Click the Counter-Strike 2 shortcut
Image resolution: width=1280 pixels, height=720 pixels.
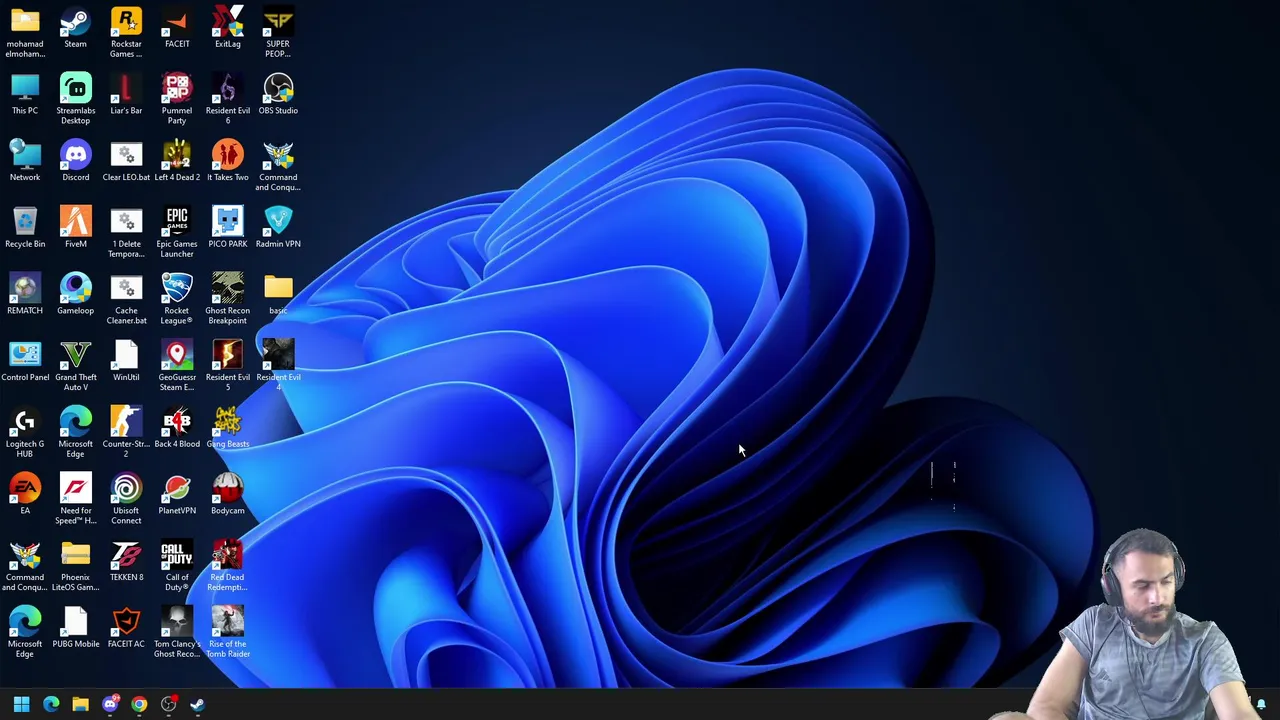coord(126,433)
